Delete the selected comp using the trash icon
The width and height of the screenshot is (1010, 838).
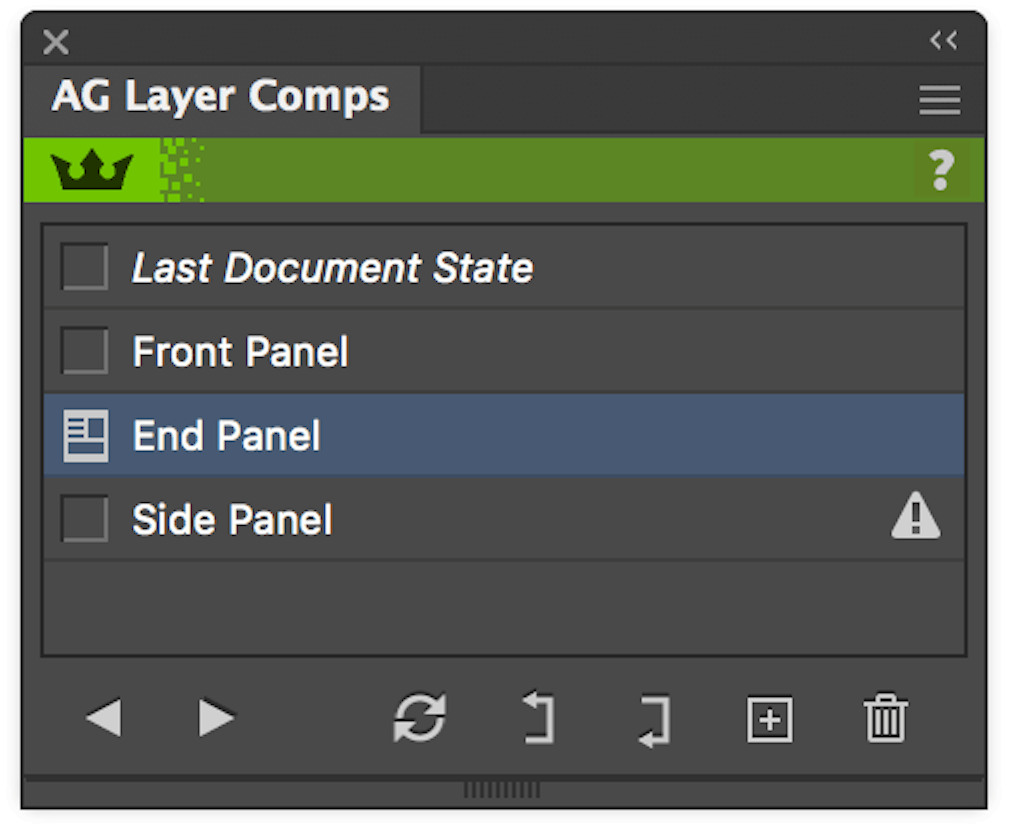[886, 719]
